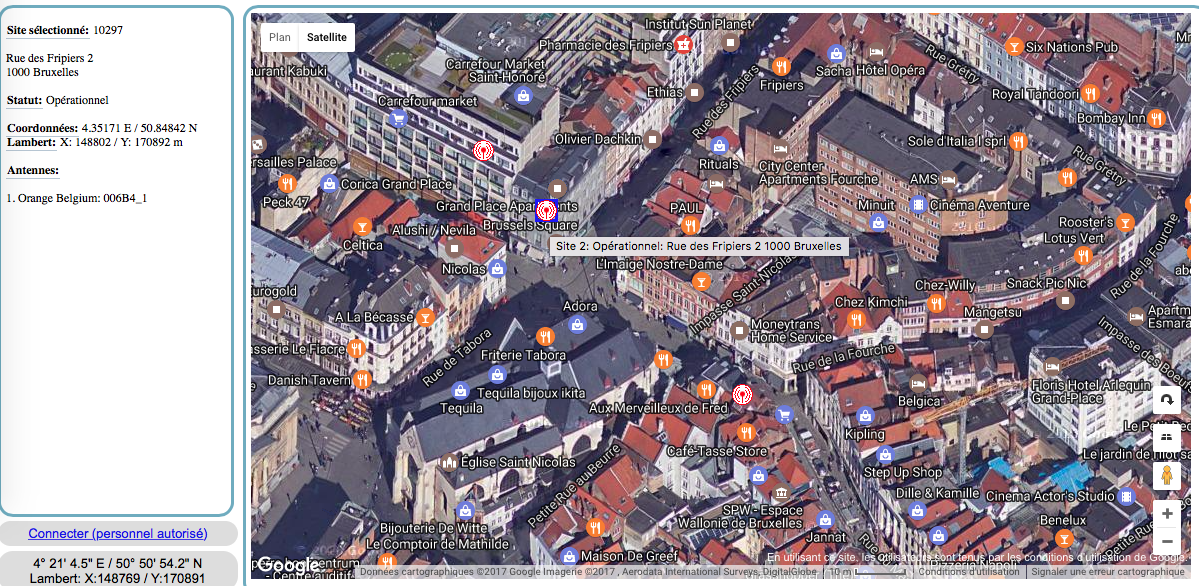Click the Kipling shop icon
The image size is (1199, 586).
pos(865,416)
